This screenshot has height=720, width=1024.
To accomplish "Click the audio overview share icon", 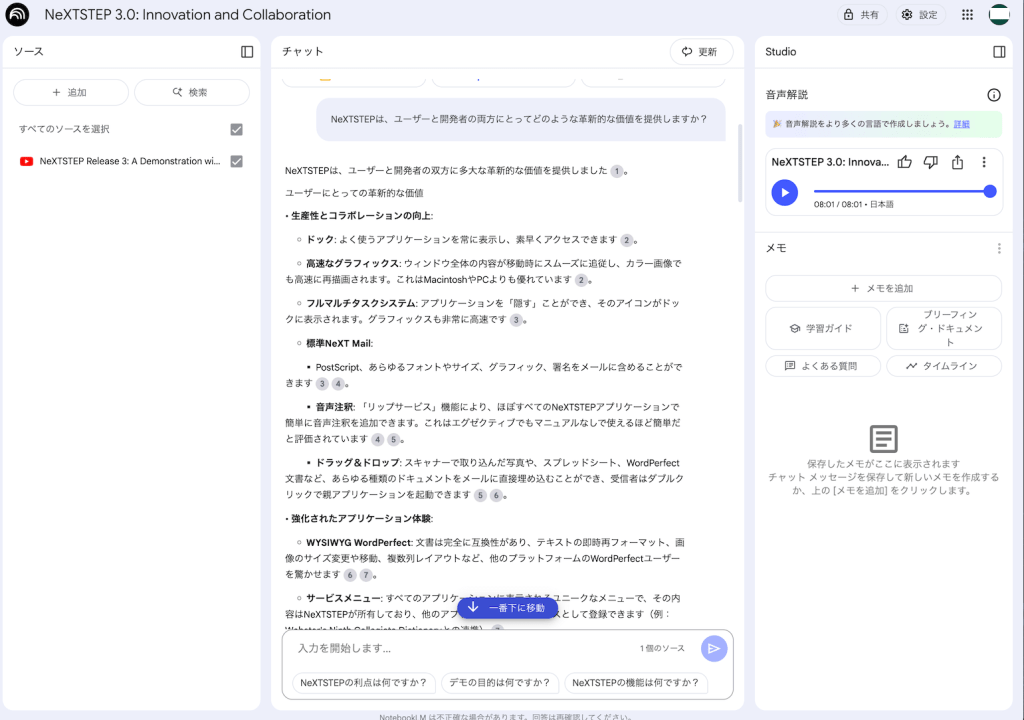I will 957,162.
